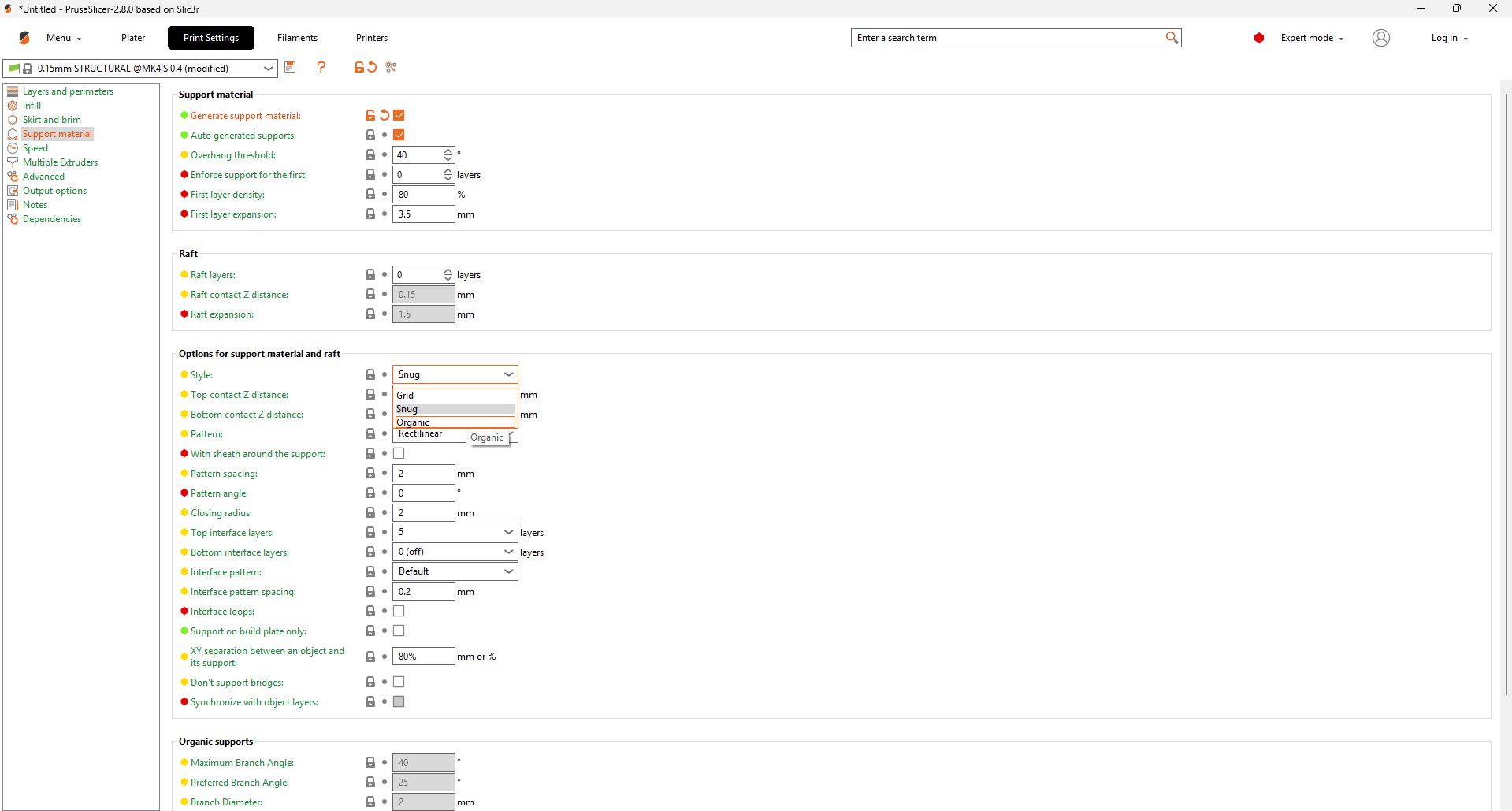
Task: Open the Interface pattern dropdown
Action: pyautogui.click(x=508, y=572)
